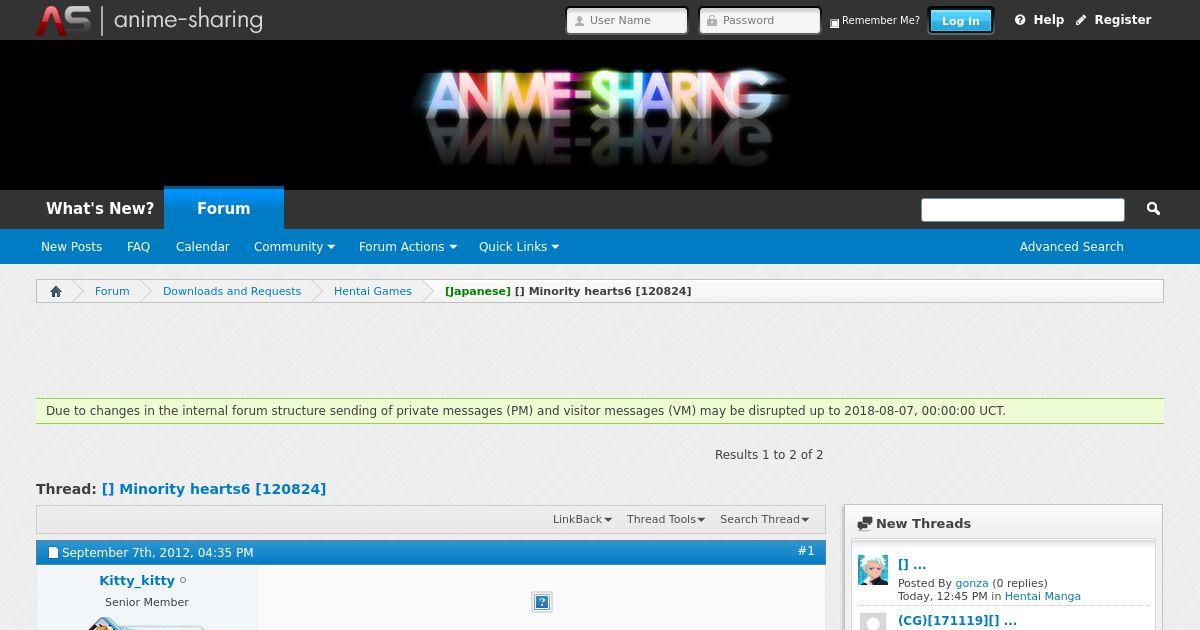Open the Hentai Manga forum link
Image resolution: width=1200 pixels, height=630 pixels.
1043,596
